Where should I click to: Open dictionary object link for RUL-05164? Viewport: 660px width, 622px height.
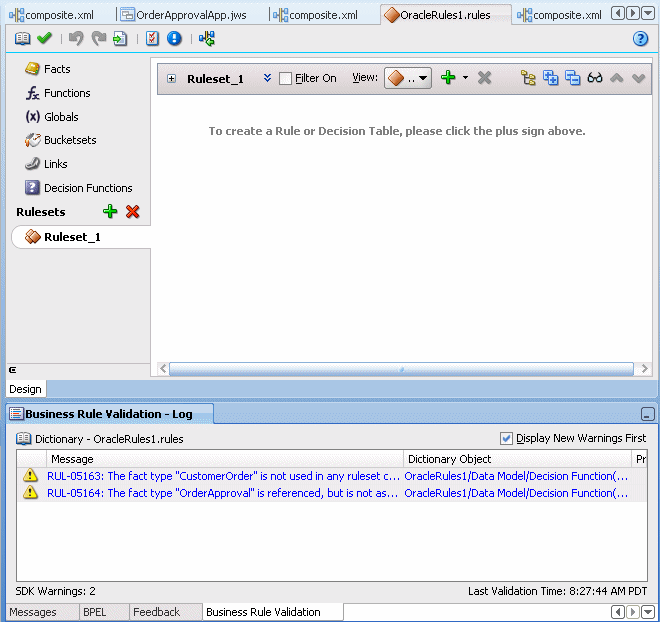(516, 493)
